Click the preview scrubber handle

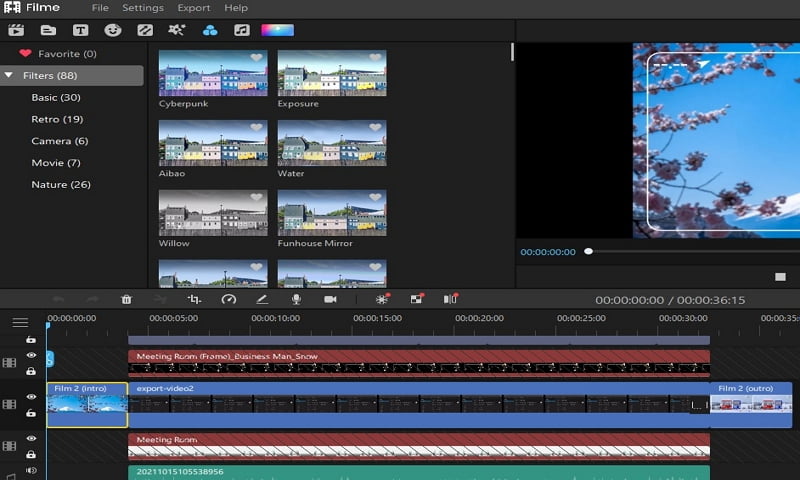[588, 251]
